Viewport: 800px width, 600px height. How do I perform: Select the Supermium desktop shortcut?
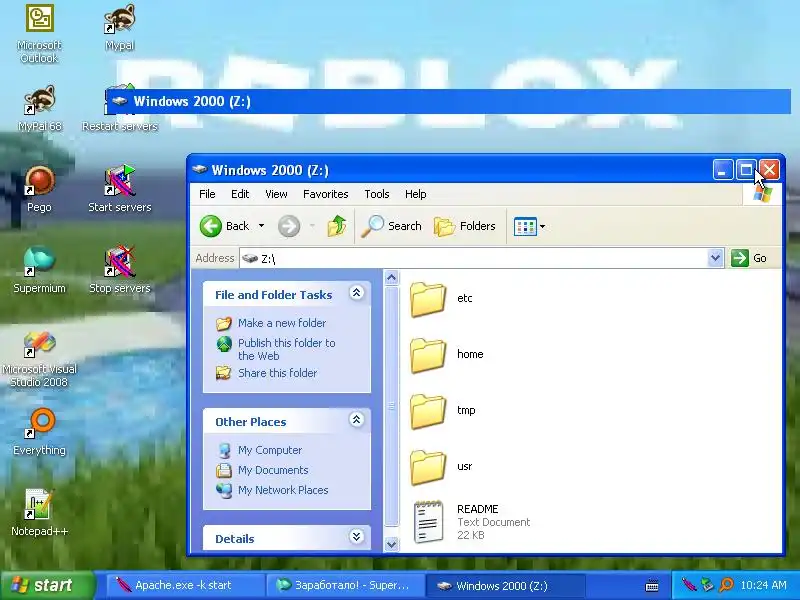click(39, 270)
